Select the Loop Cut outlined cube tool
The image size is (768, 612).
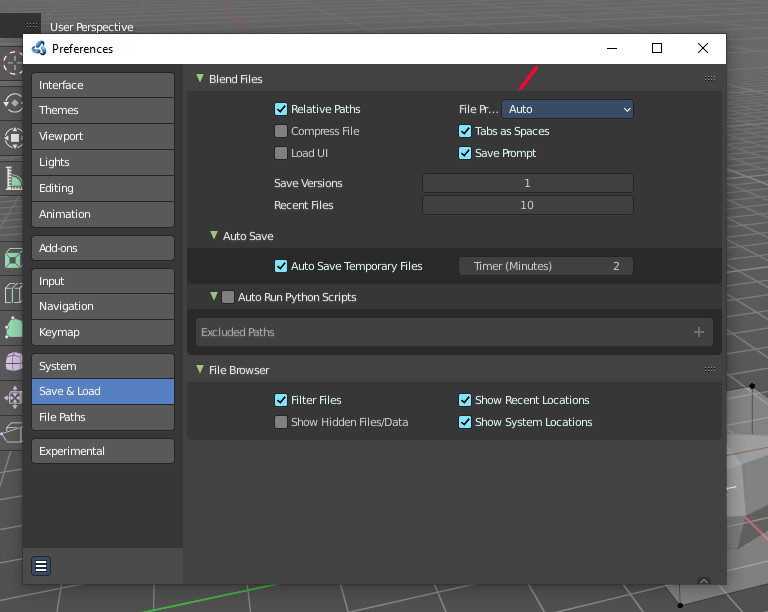point(13,293)
